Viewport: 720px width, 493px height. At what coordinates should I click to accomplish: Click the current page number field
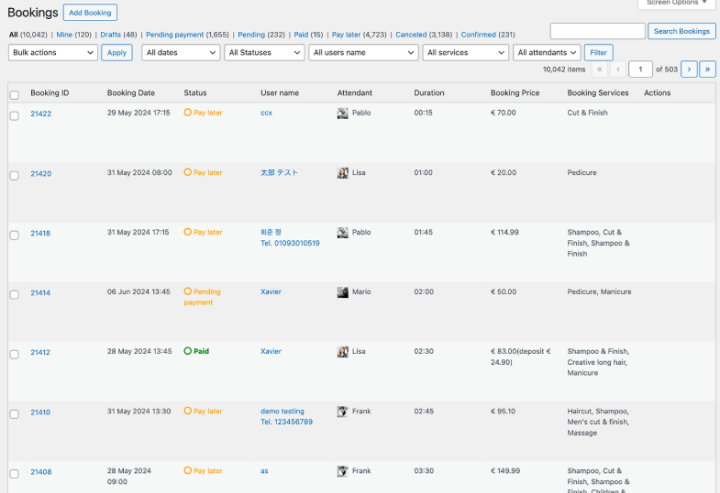pyautogui.click(x=640, y=69)
